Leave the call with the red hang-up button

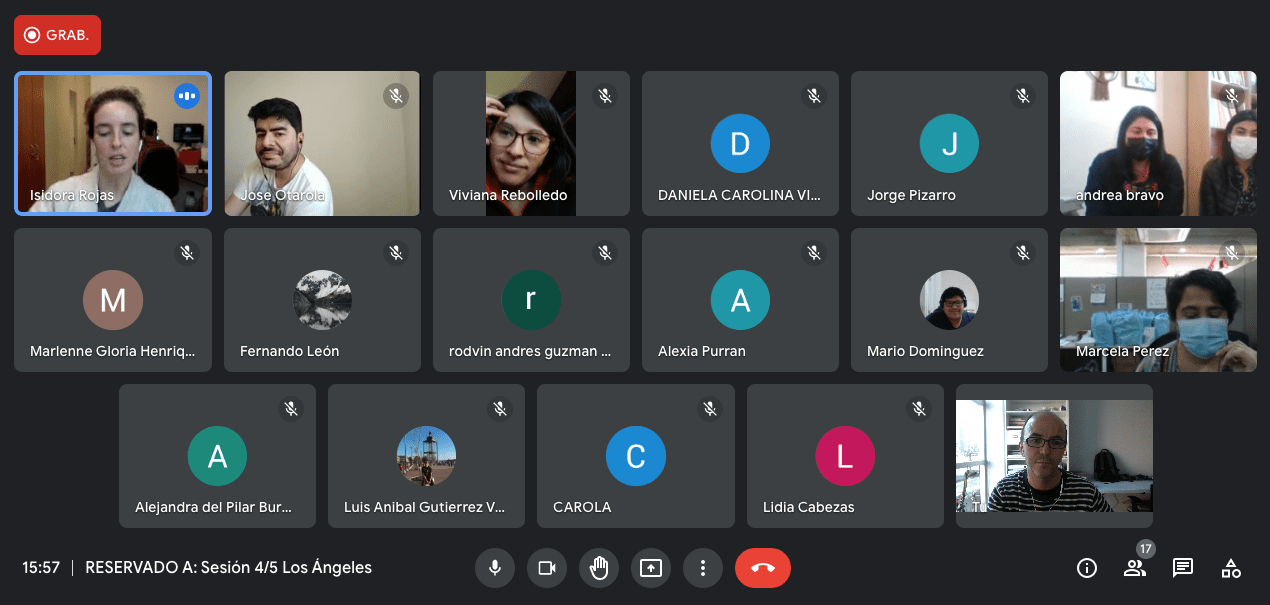(763, 568)
